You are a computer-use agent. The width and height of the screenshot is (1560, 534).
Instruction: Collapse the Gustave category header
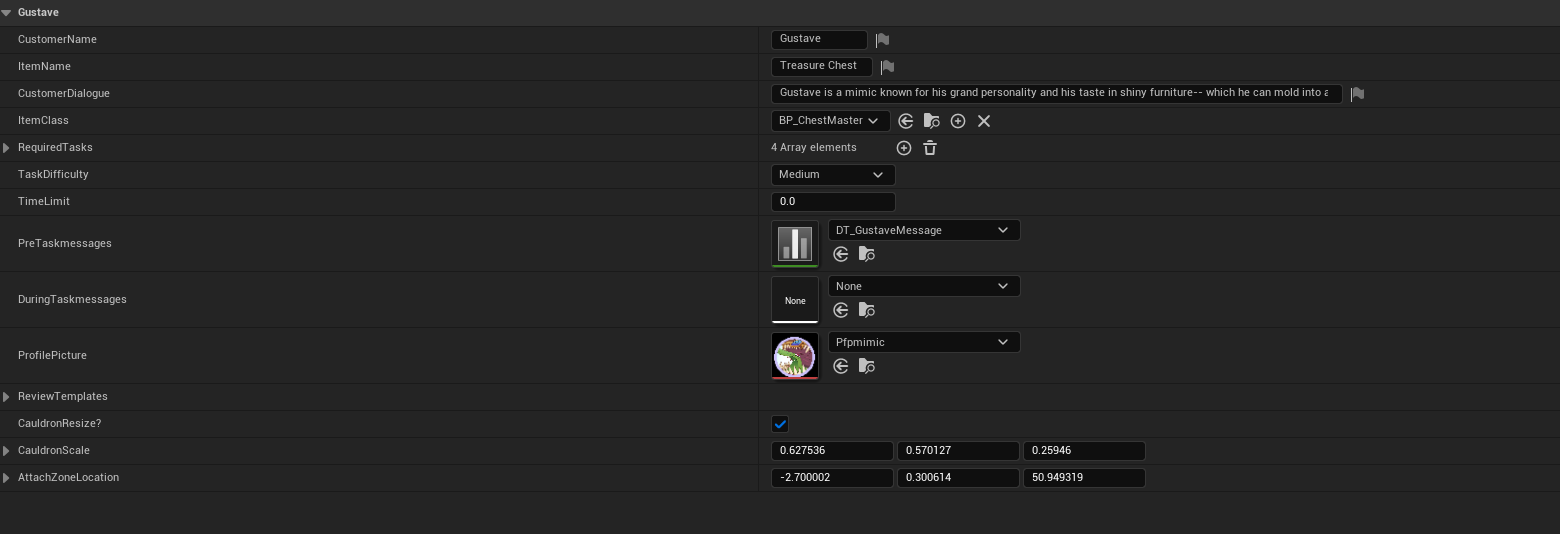click(x=7, y=13)
